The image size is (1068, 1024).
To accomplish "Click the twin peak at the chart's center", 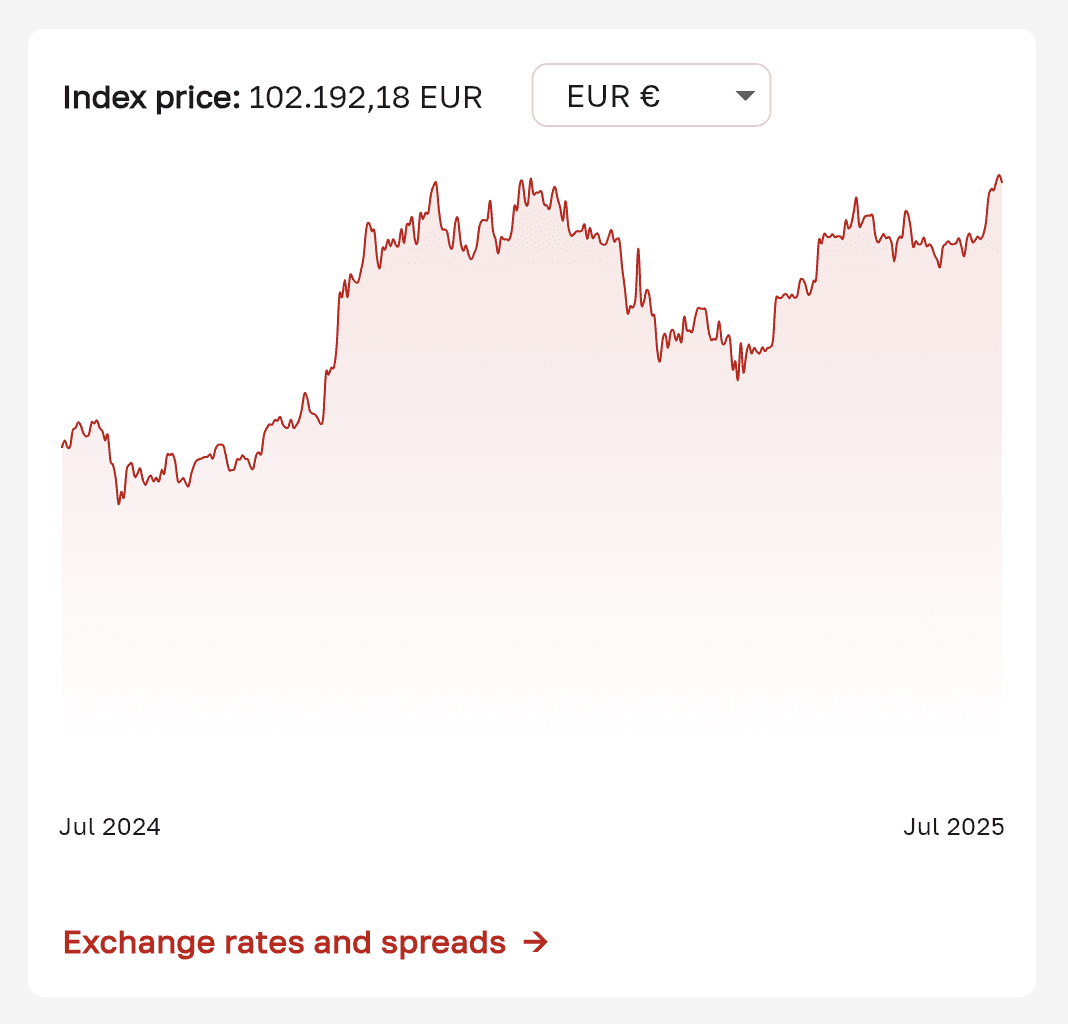I will (x=522, y=183).
